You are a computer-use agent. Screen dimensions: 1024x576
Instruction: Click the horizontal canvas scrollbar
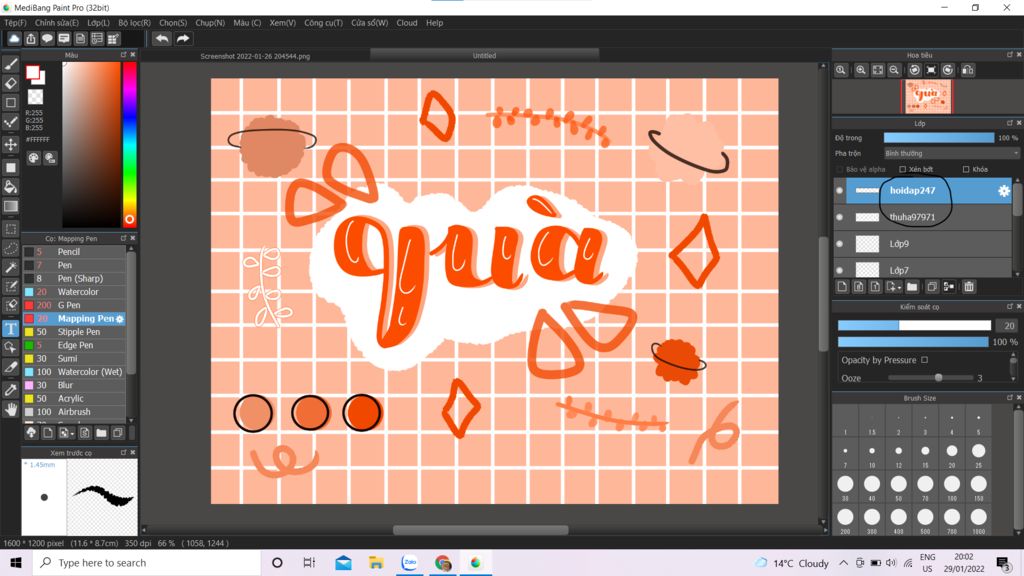point(481,530)
